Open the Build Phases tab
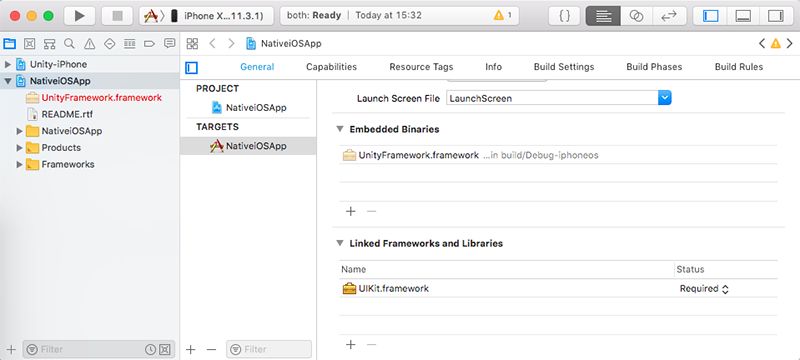Image resolution: width=800 pixels, height=360 pixels. (654, 67)
